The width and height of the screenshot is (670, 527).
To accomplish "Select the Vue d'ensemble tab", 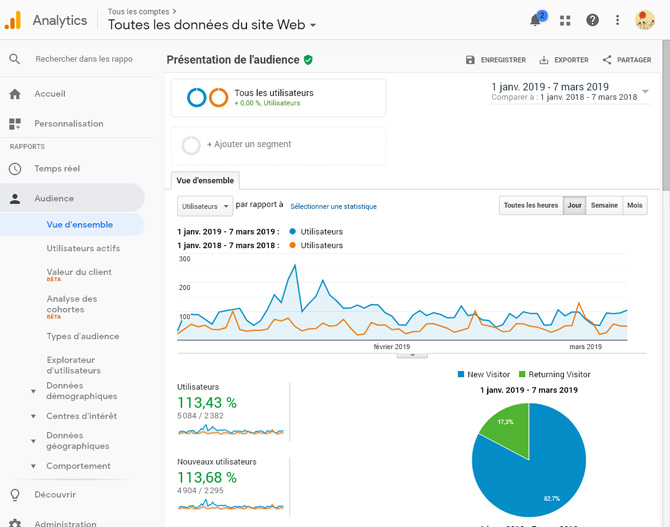I will pos(205,181).
